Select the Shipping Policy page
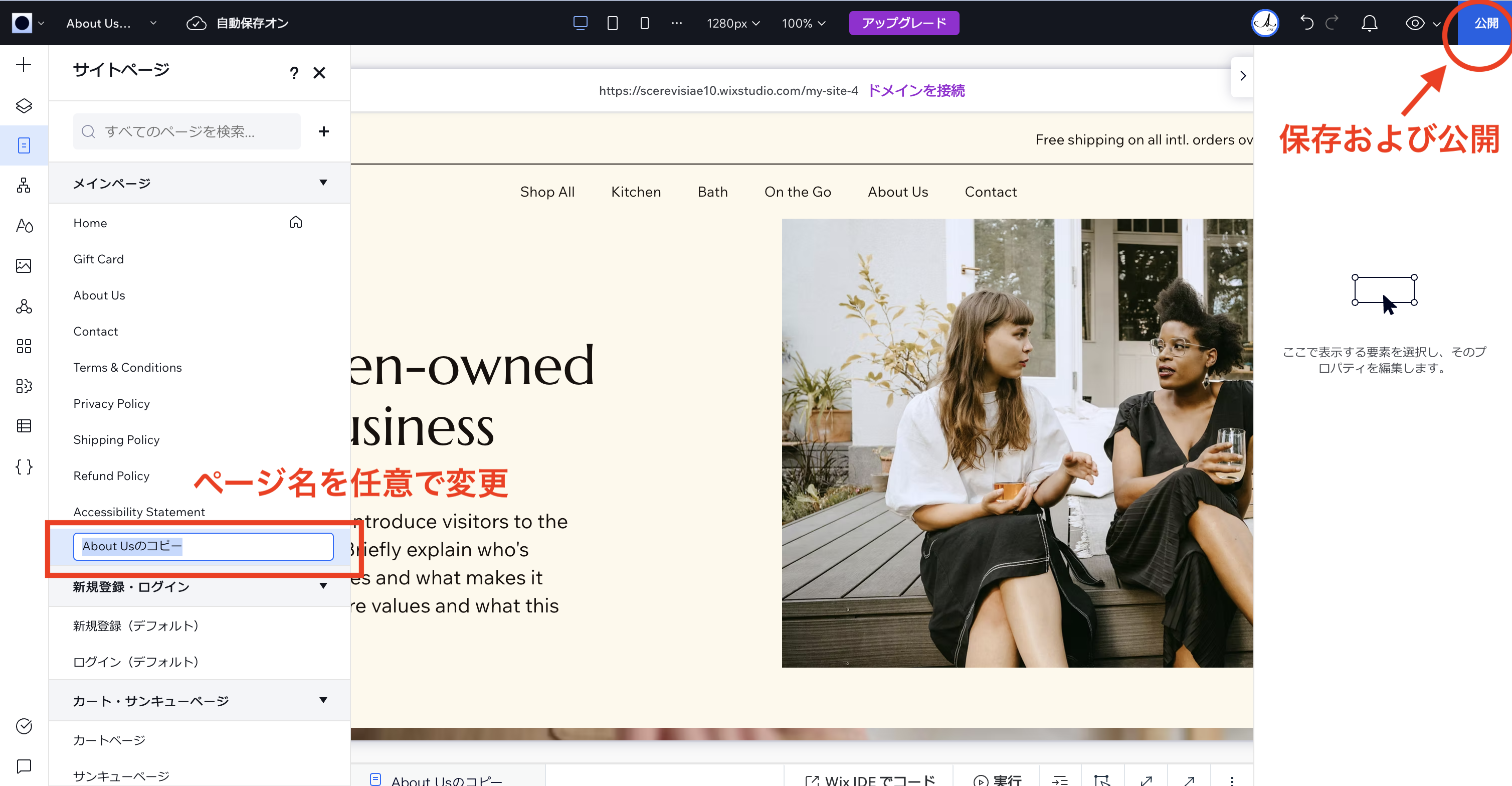 [x=116, y=440]
